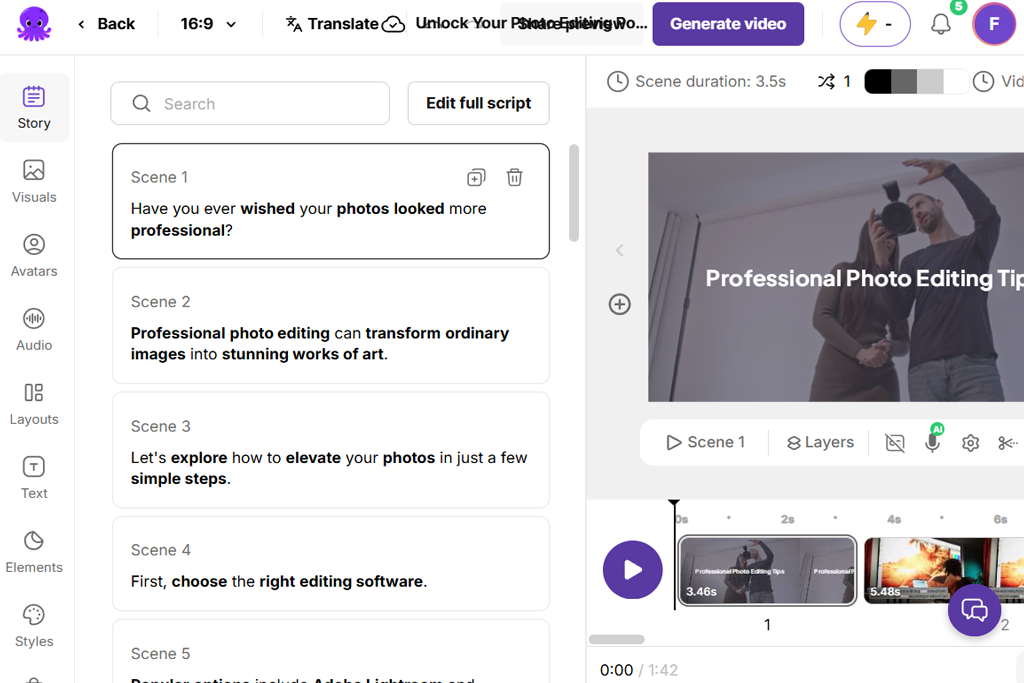Duplicate Scene 1 with the copy icon

[x=476, y=177]
